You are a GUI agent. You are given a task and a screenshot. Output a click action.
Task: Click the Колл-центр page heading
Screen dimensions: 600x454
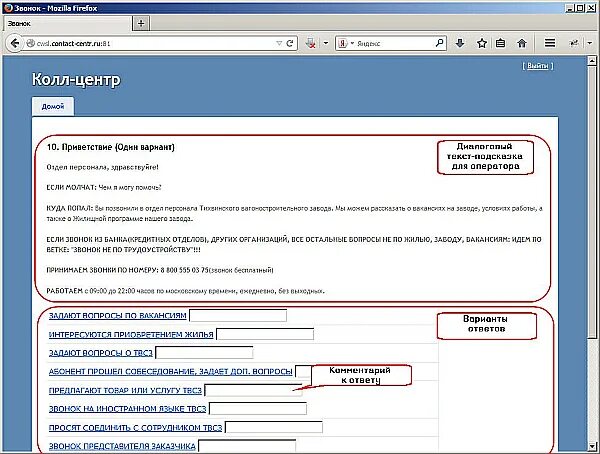pyautogui.click(x=76, y=79)
